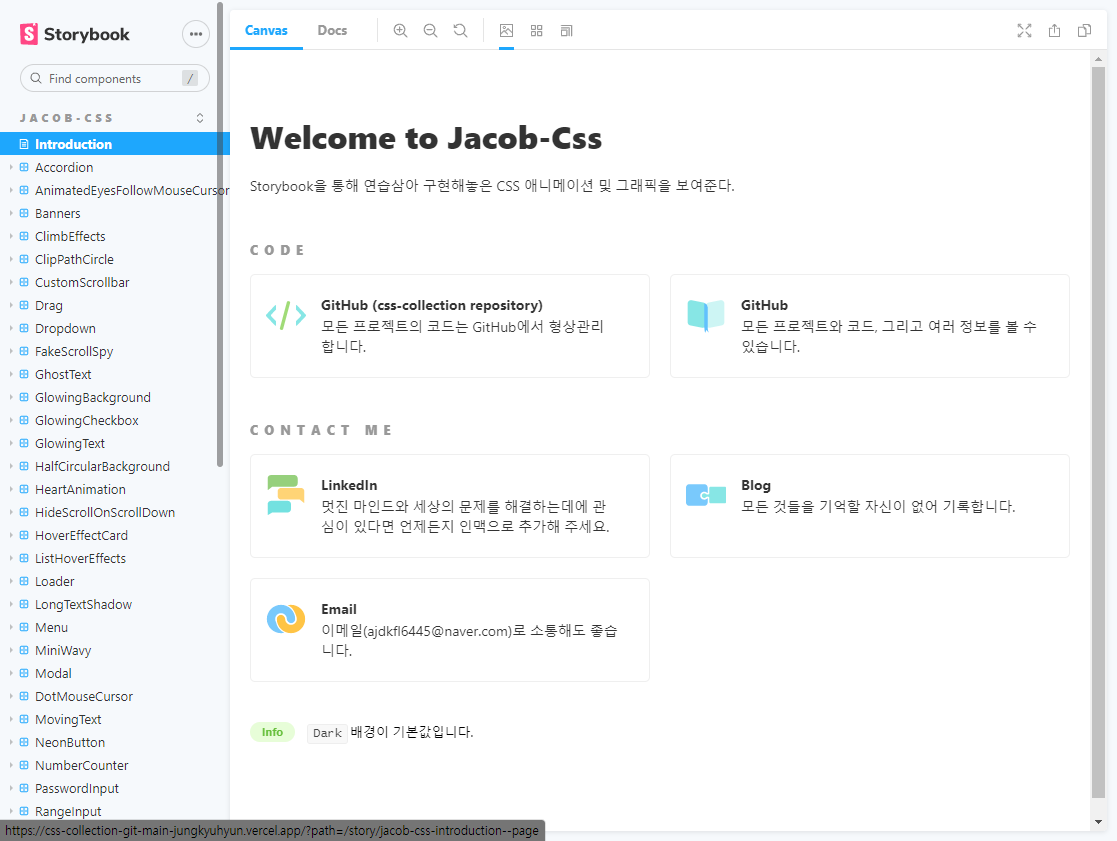Click the plugin Blog icon
The image size is (1117, 841).
click(x=706, y=494)
